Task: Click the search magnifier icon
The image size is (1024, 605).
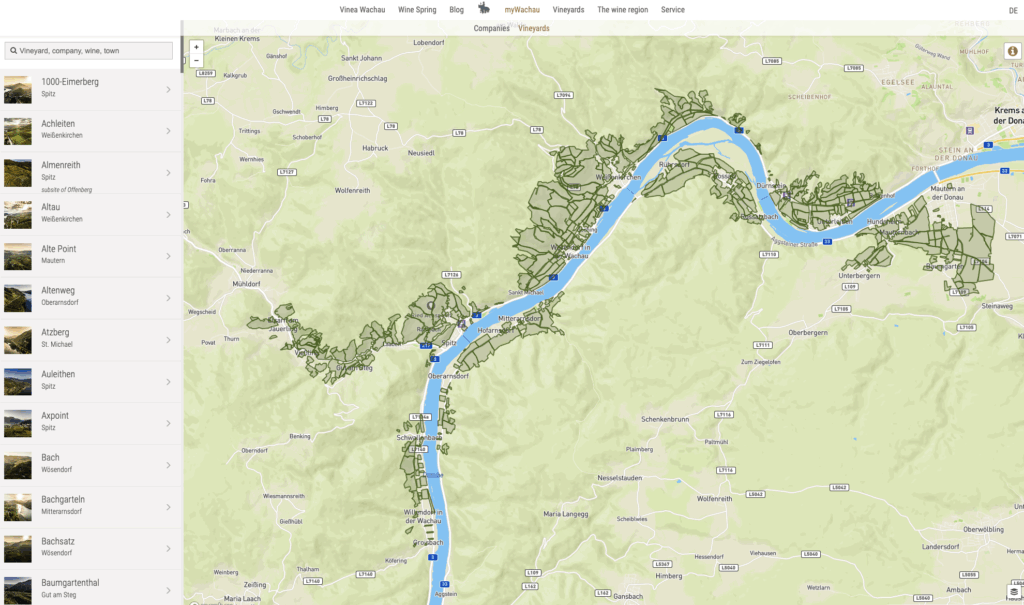Action: [x=13, y=50]
